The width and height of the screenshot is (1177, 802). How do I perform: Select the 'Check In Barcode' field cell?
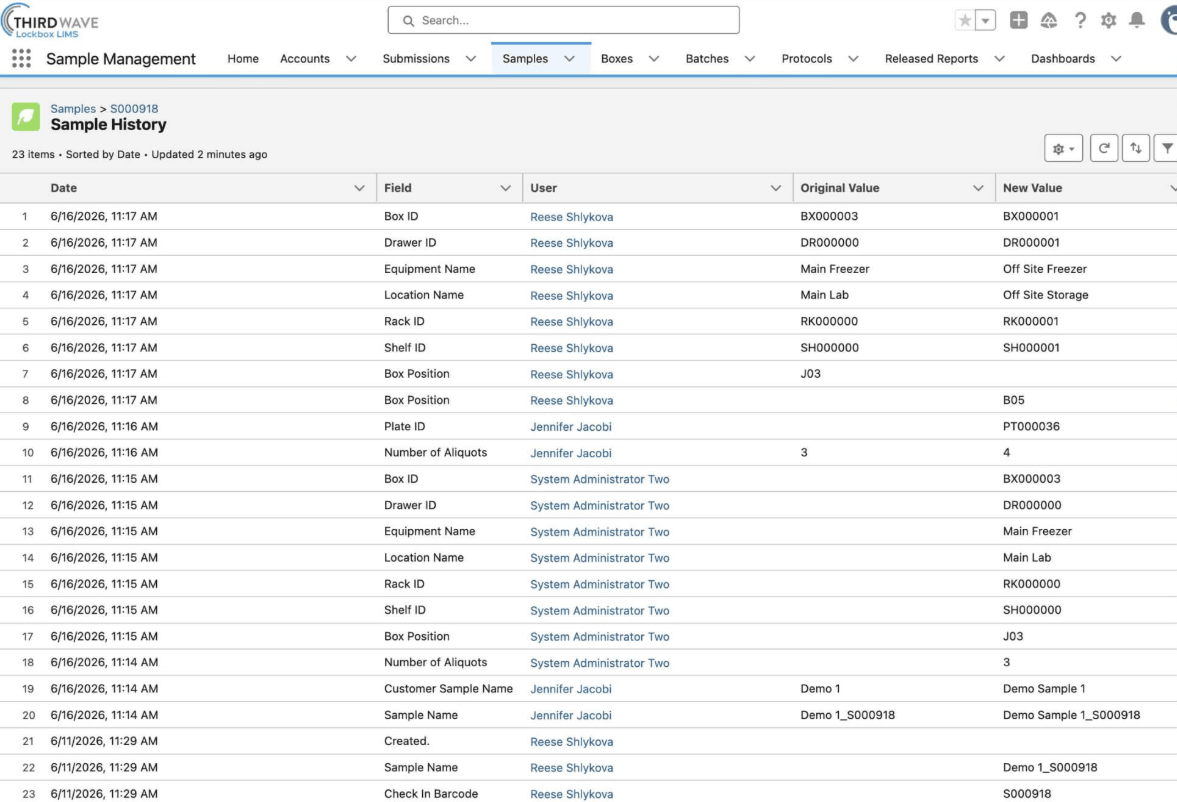[x=431, y=794]
